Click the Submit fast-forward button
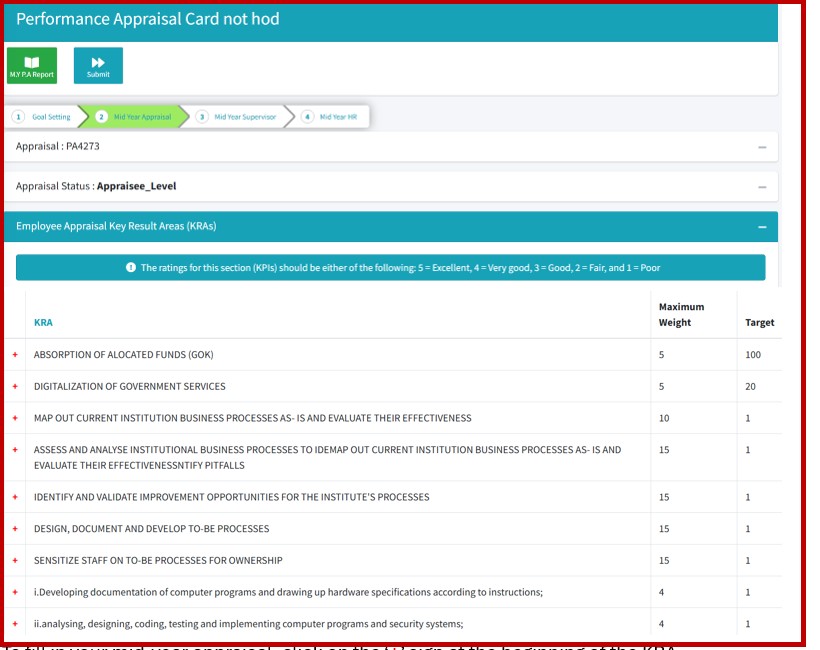Viewport: 820px width, 650px height. click(x=98, y=65)
